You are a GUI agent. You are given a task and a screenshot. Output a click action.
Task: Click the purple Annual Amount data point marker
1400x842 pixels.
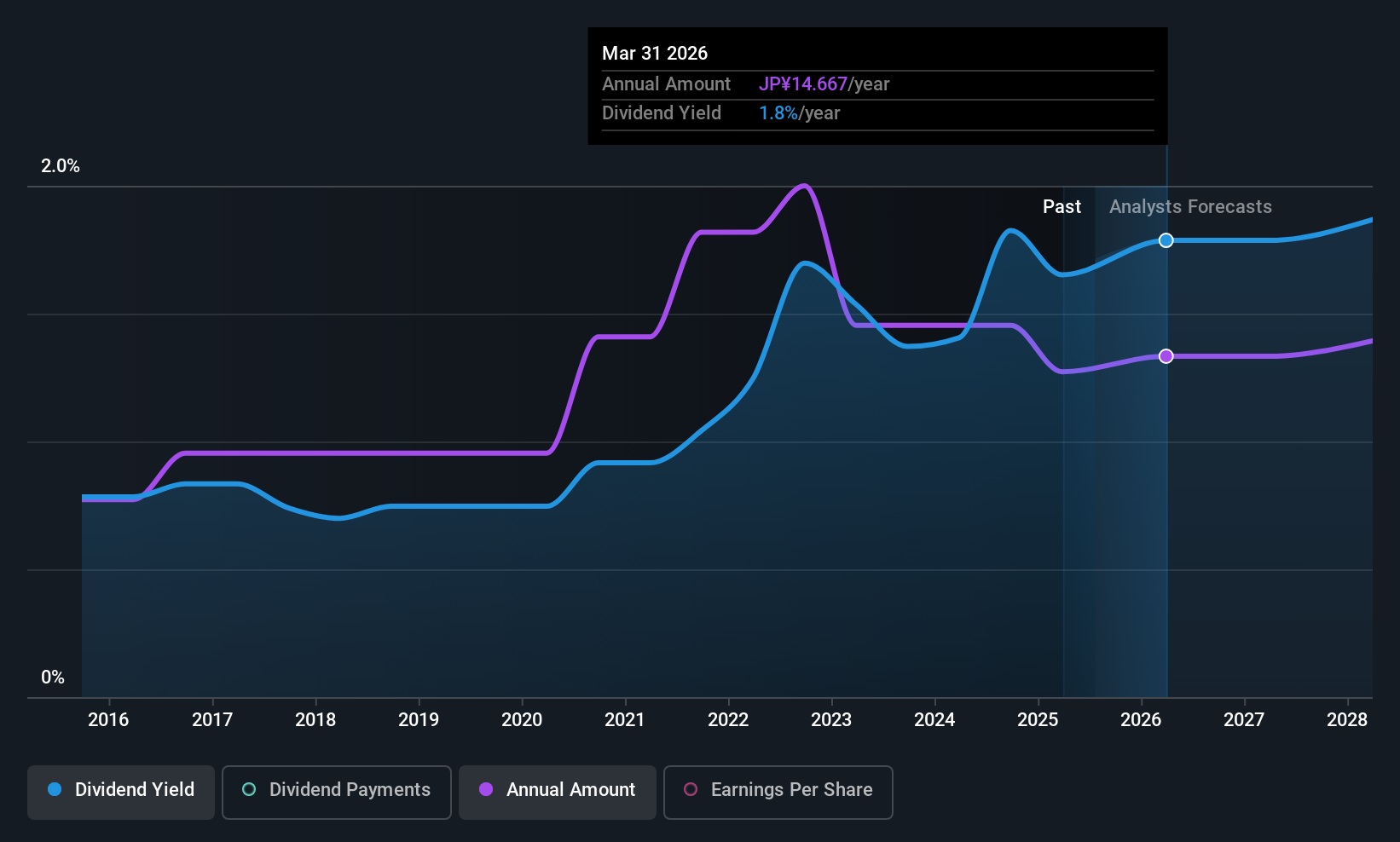[x=1166, y=356]
